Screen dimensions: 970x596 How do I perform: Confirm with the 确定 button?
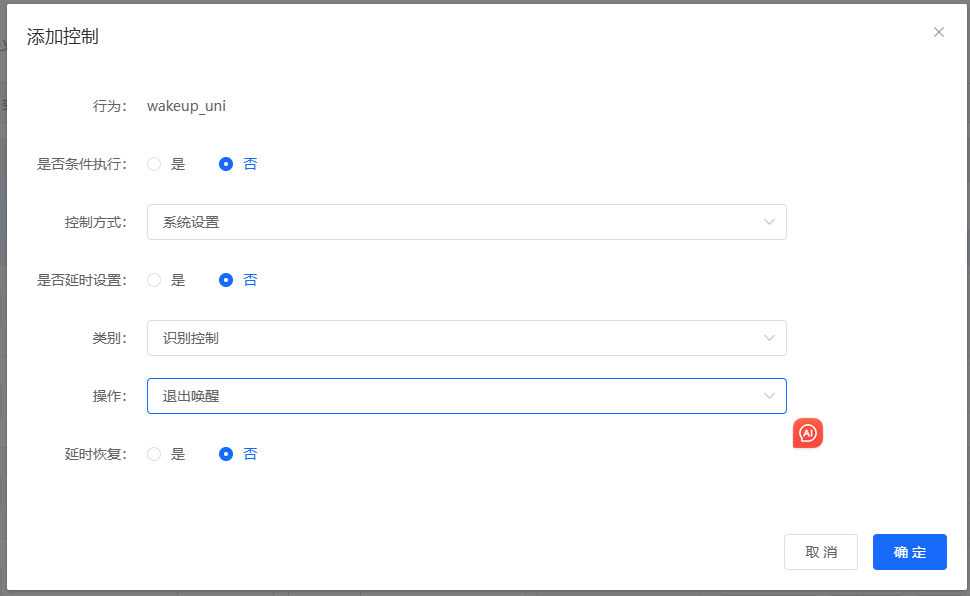pyautogui.click(x=909, y=552)
